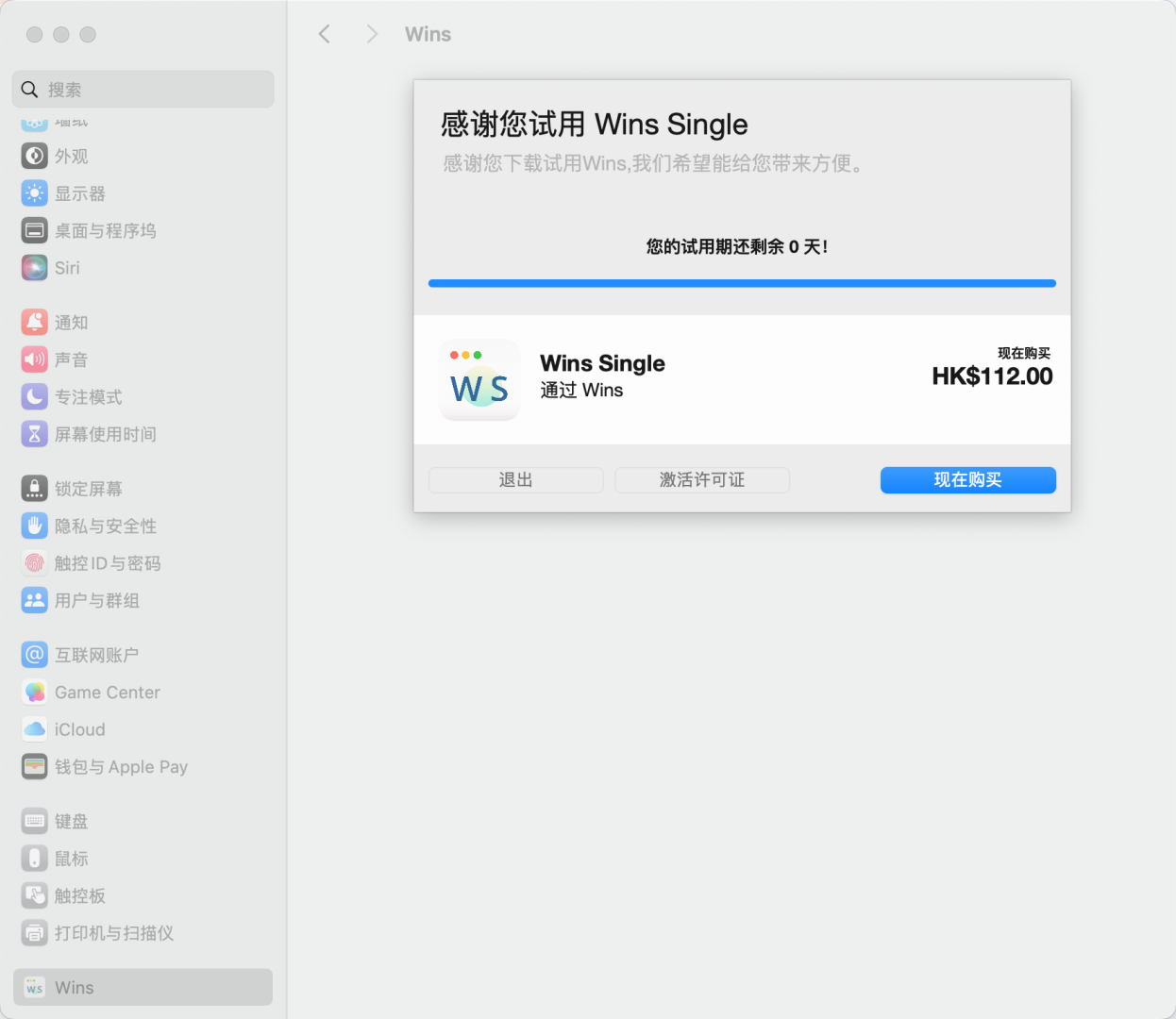Open the Game Center icon
Screen dimensions: 1176x1019
coord(35,693)
